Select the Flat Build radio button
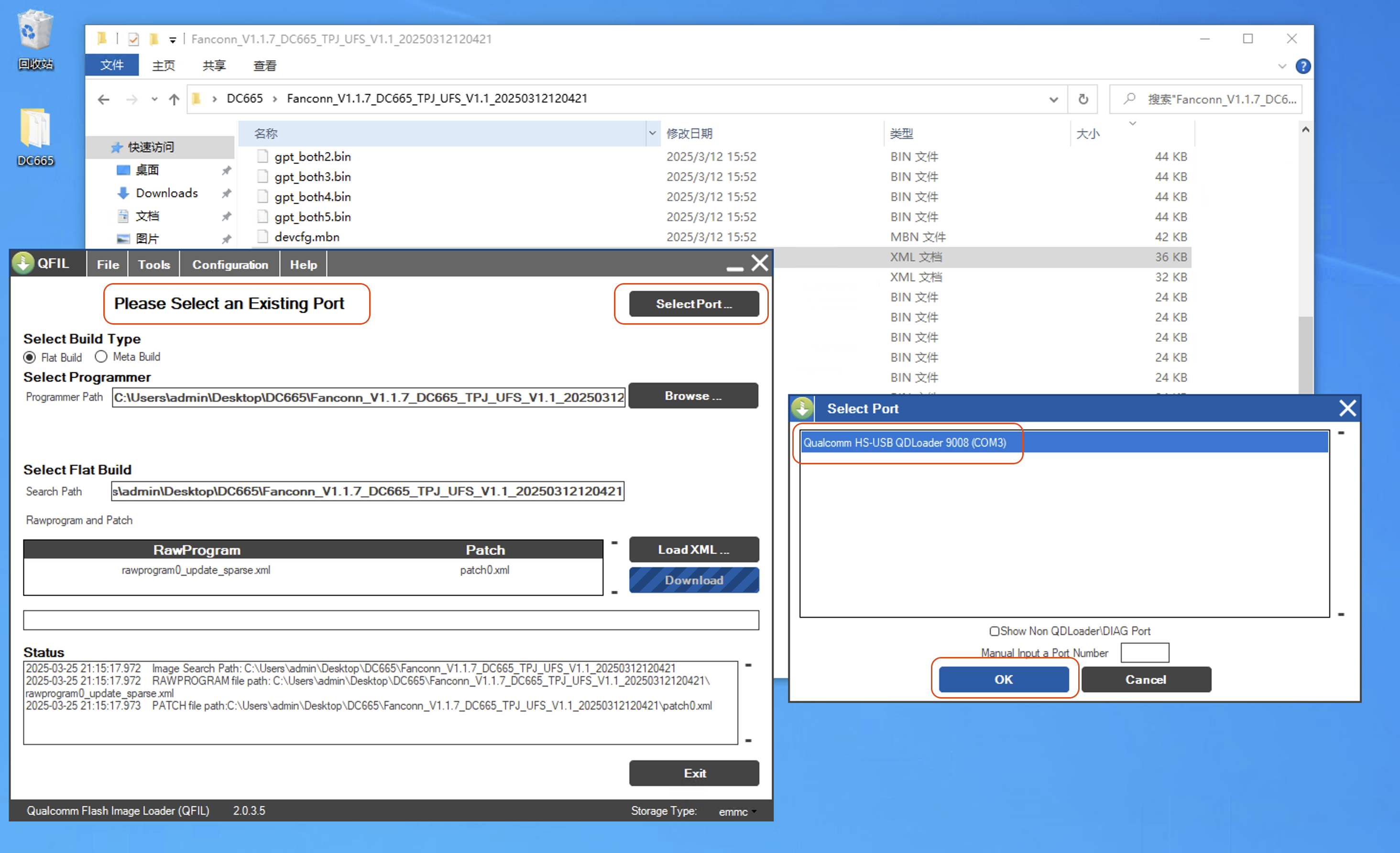Viewport: 1400px width, 853px height. tap(30, 358)
